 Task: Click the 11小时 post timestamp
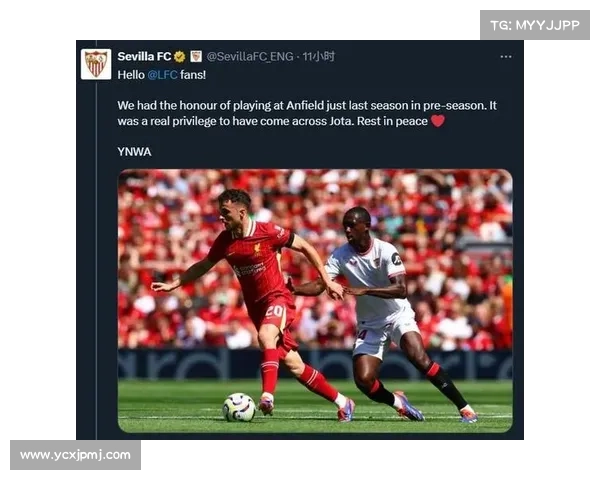(318, 57)
